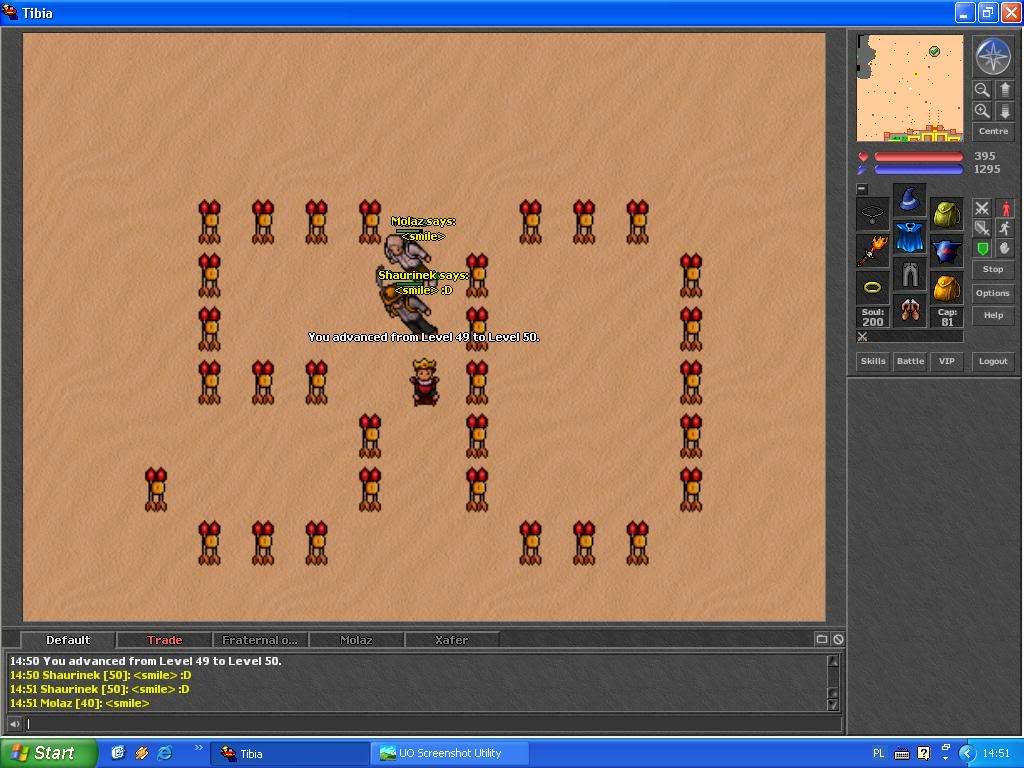Select the fire wand weapon slot
The image size is (1024, 768).
click(x=872, y=251)
